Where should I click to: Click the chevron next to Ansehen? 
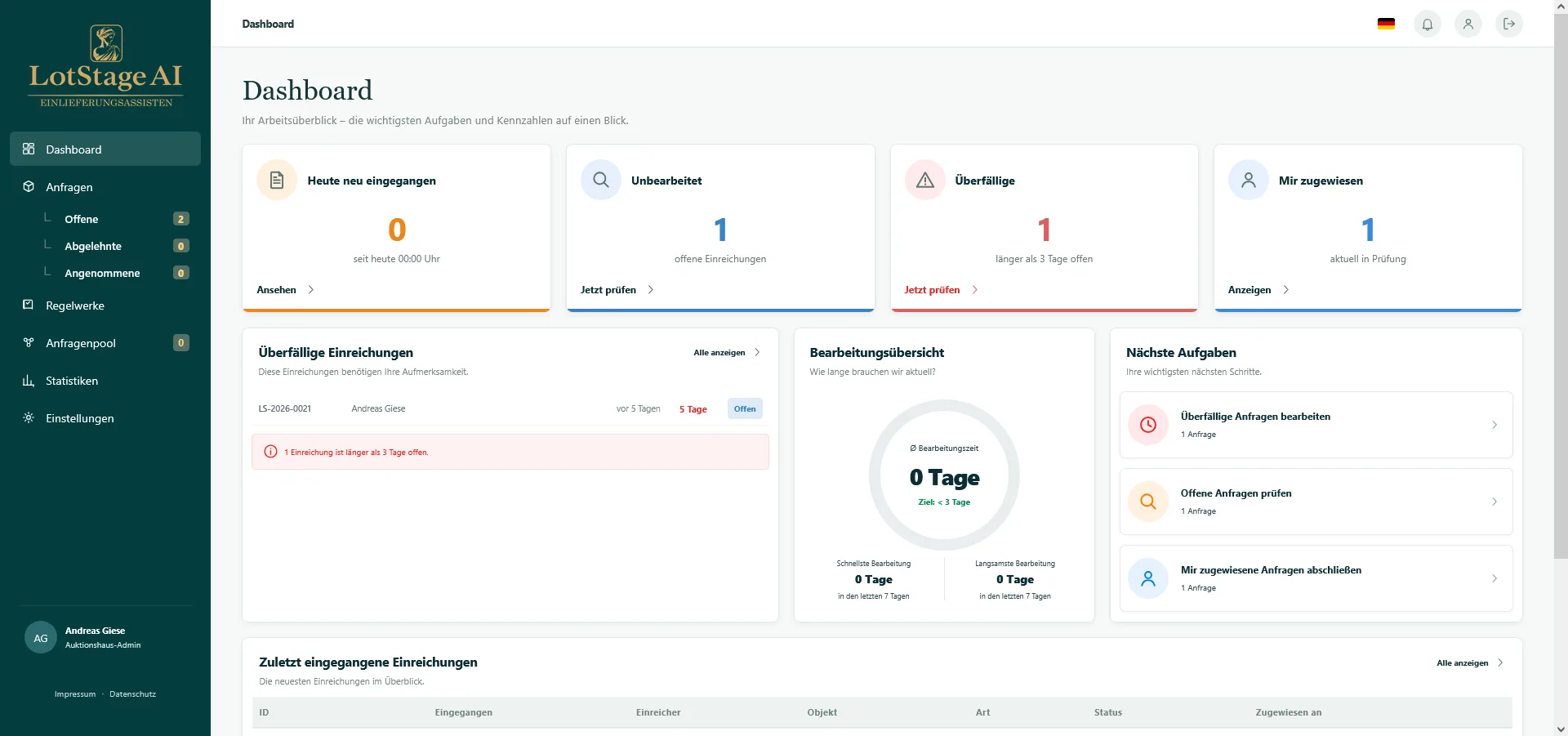coord(311,290)
